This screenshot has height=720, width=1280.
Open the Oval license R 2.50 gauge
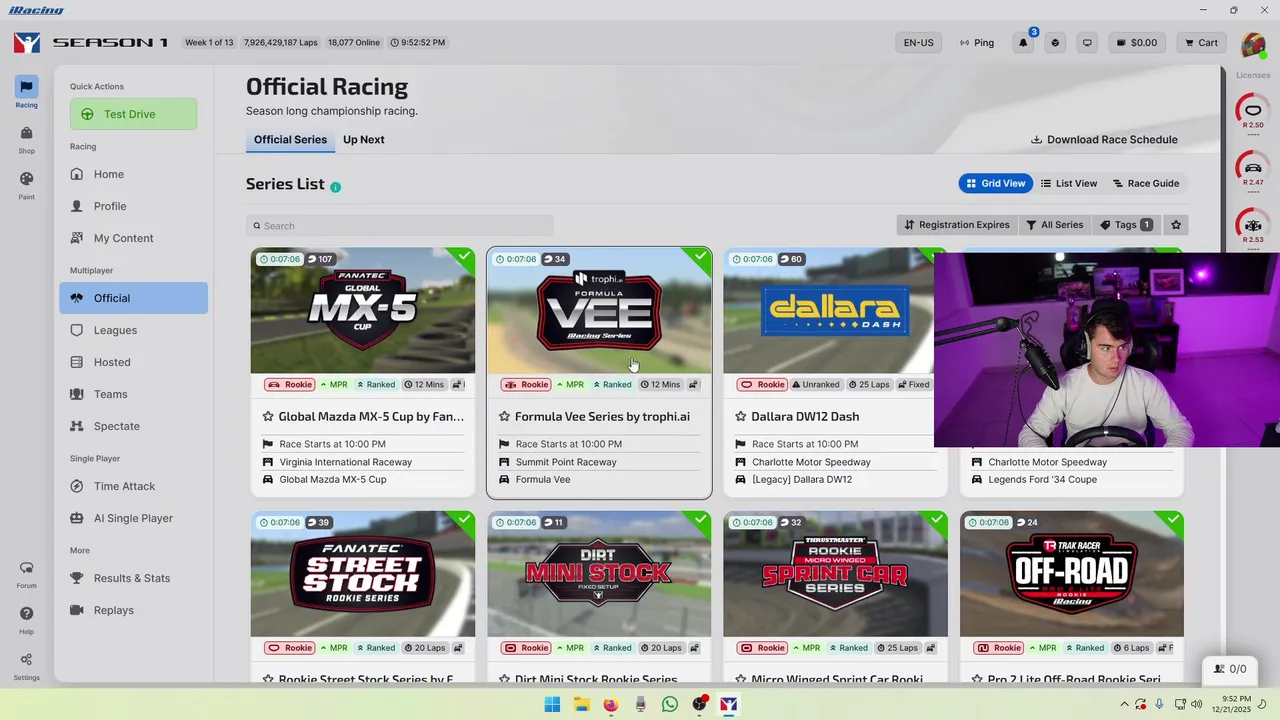tap(1252, 112)
